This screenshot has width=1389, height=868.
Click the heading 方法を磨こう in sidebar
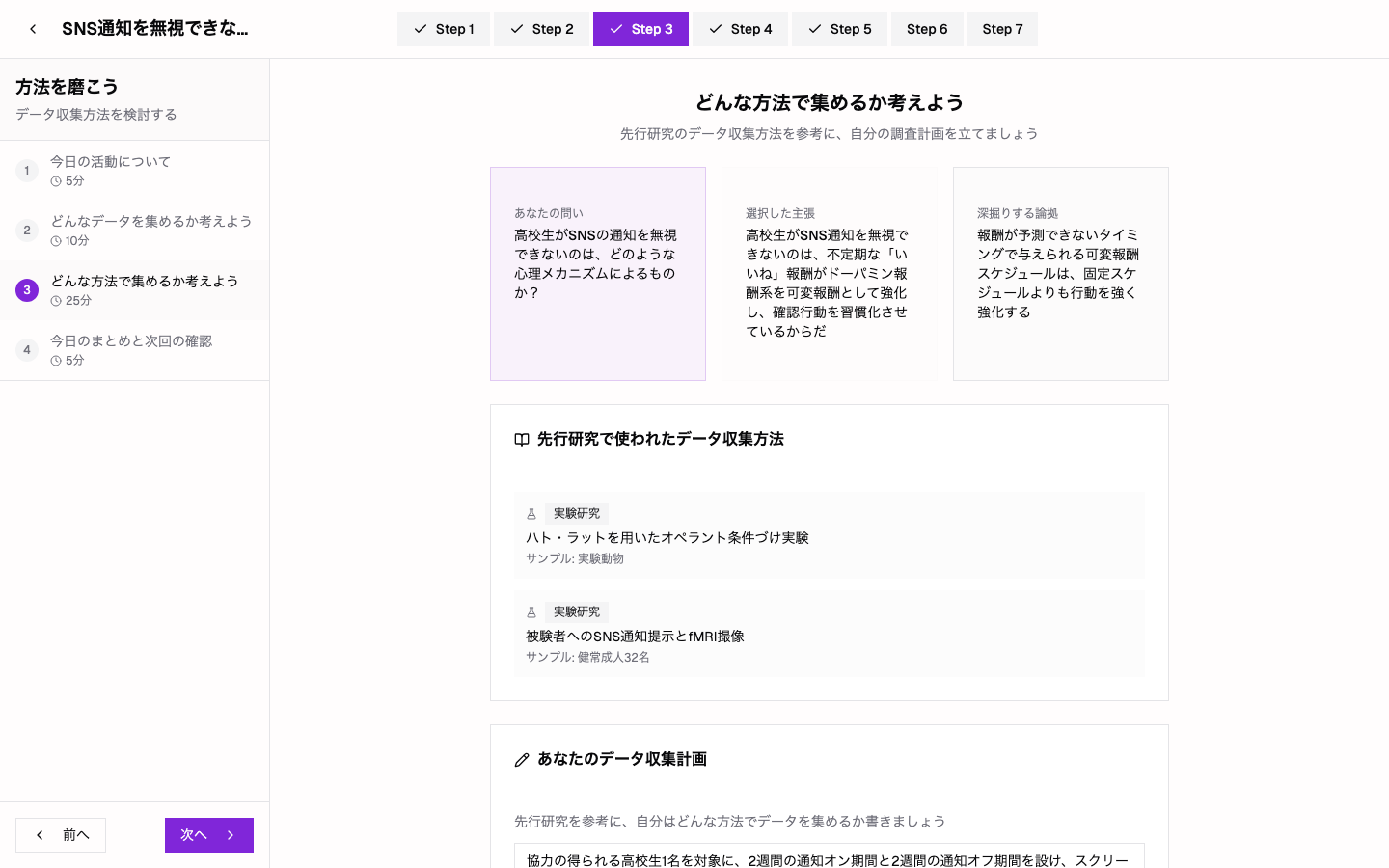(x=67, y=87)
